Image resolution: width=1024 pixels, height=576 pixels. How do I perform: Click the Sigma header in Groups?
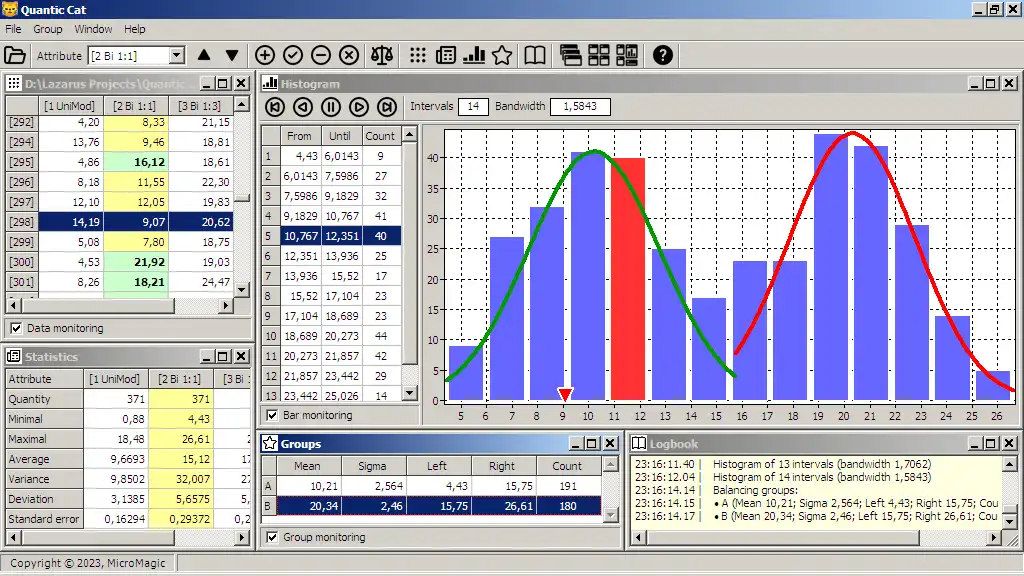372,466
